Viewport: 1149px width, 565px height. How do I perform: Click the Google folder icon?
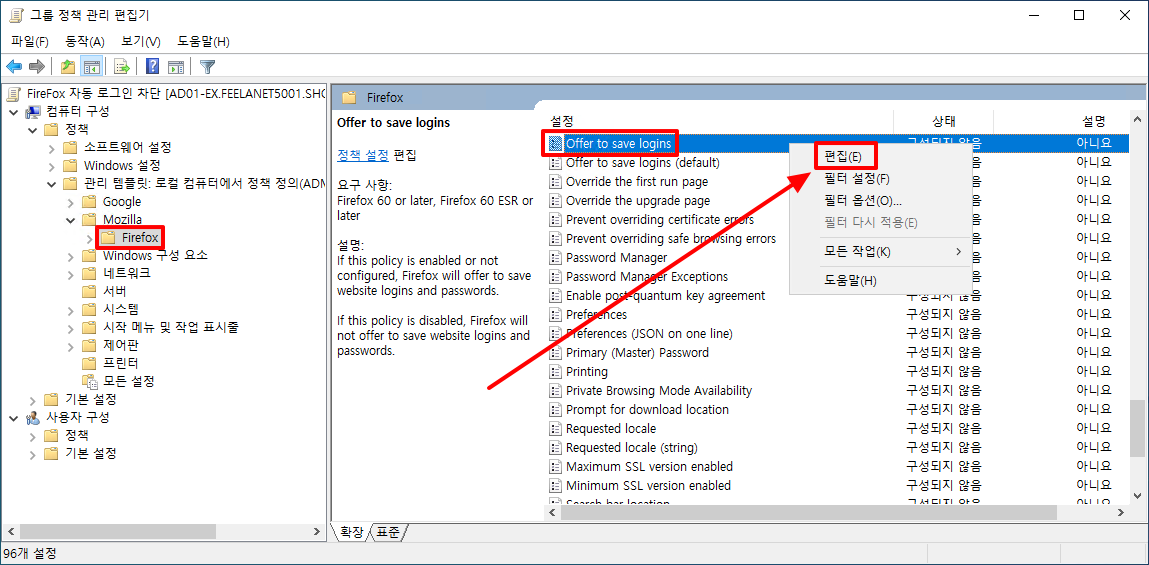tap(89, 202)
